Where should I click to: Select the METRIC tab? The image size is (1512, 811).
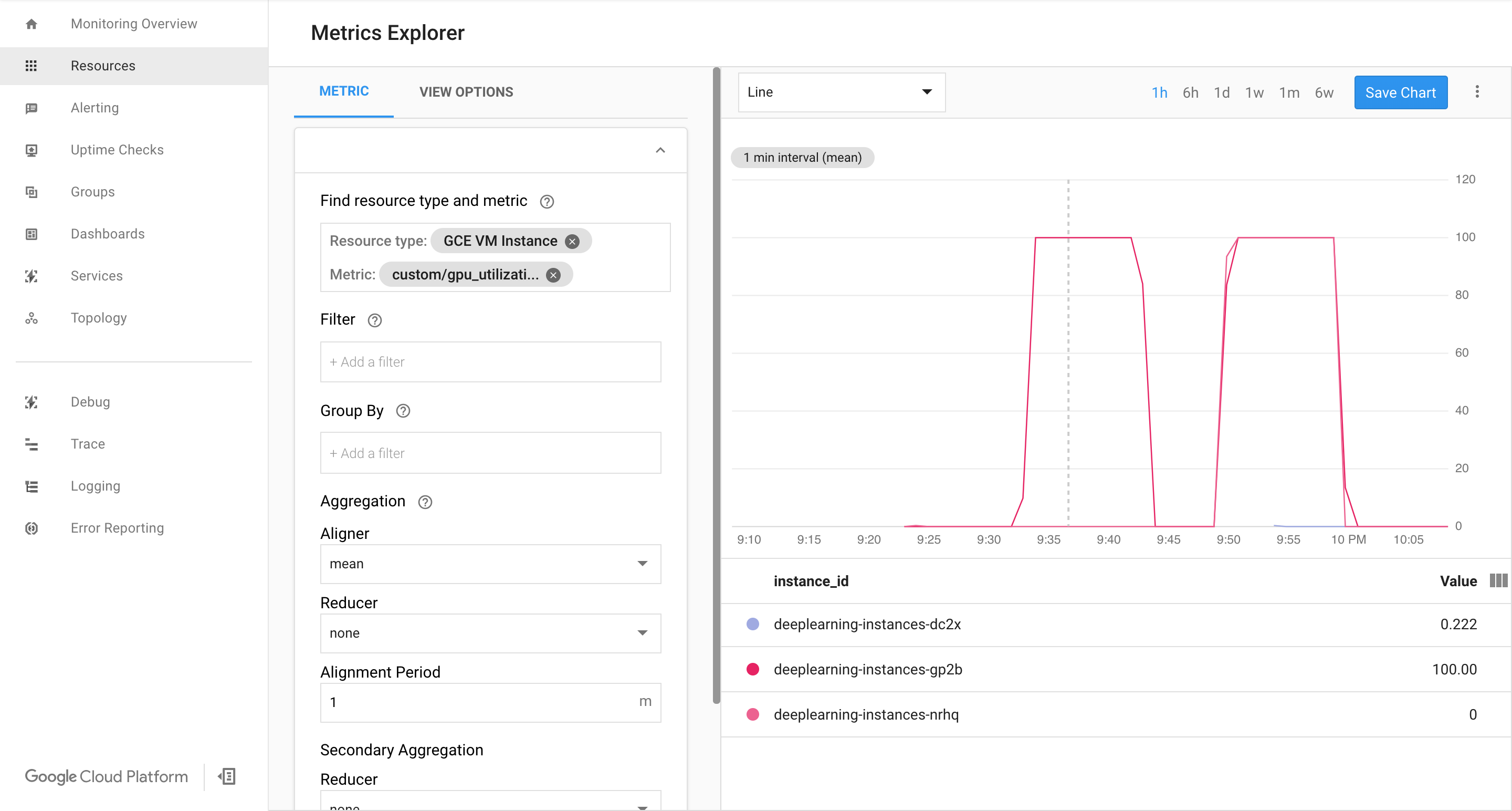click(344, 92)
